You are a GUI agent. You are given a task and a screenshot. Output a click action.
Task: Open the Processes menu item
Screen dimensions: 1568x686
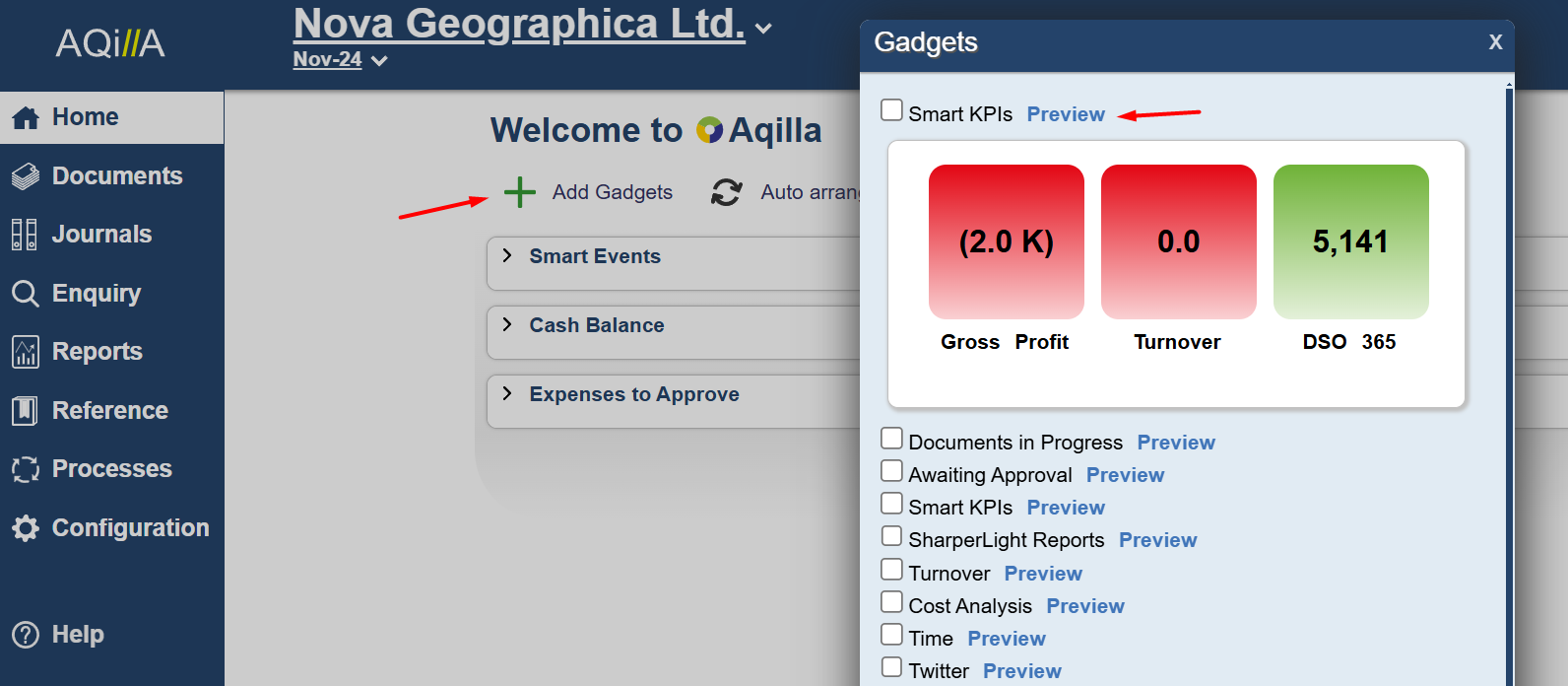111,469
